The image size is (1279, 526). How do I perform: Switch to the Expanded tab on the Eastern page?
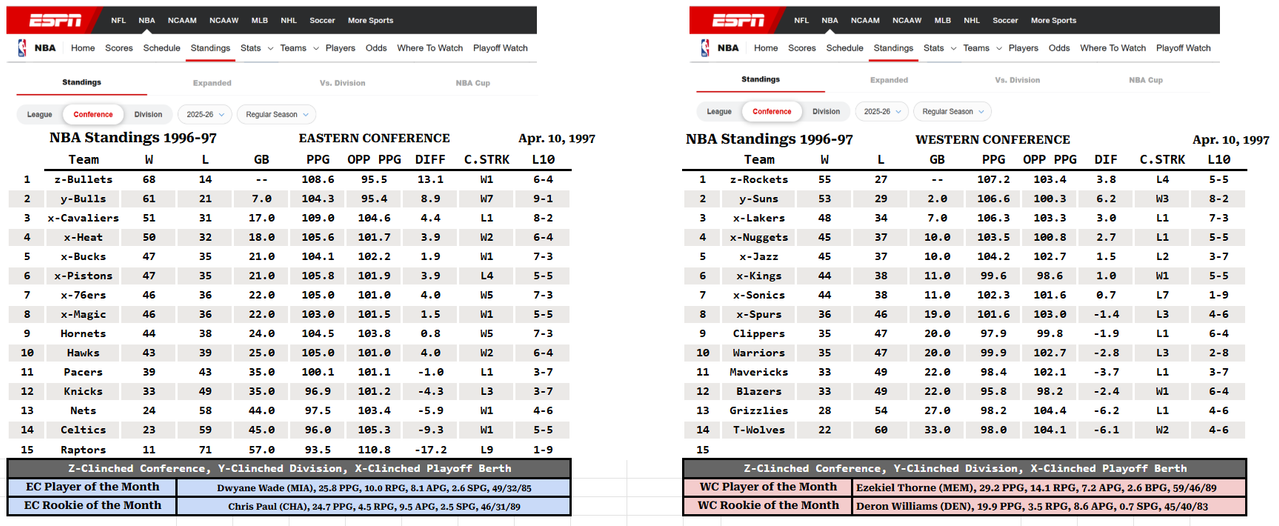pos(211,83)
